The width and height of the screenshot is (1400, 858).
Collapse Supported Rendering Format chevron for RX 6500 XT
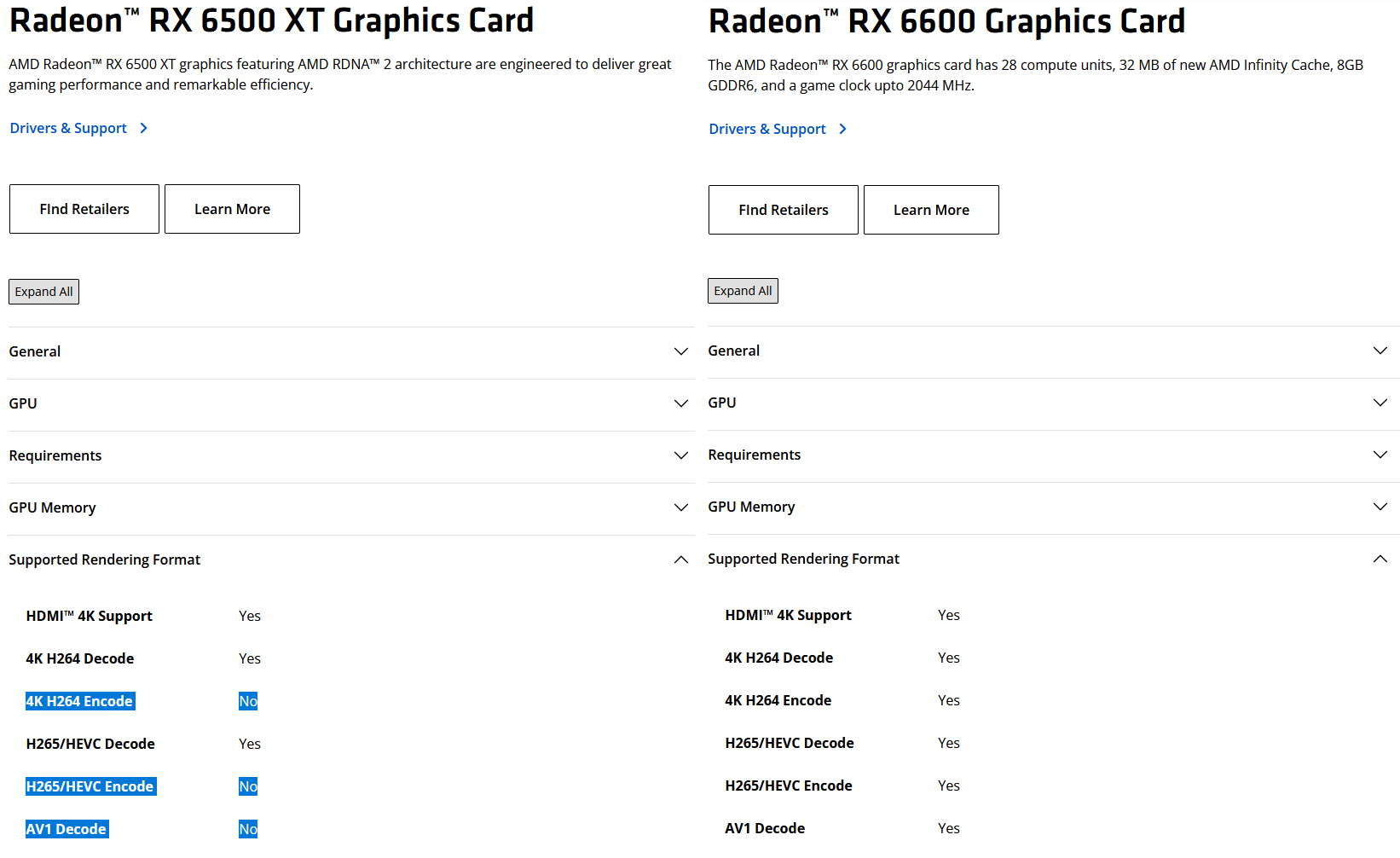[x=681, y=559]
